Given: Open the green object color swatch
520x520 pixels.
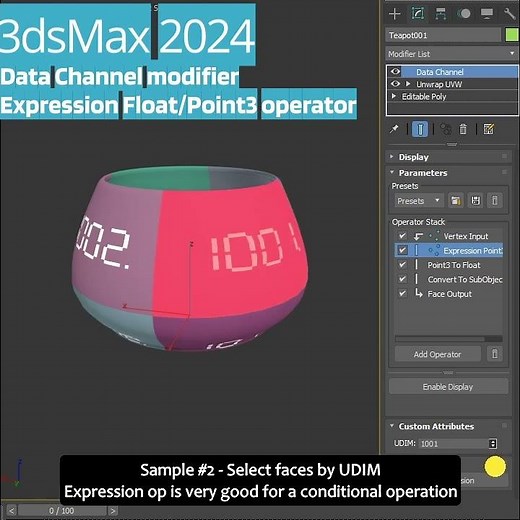Looking at the screenshot, I should click(x=512, y=35).
